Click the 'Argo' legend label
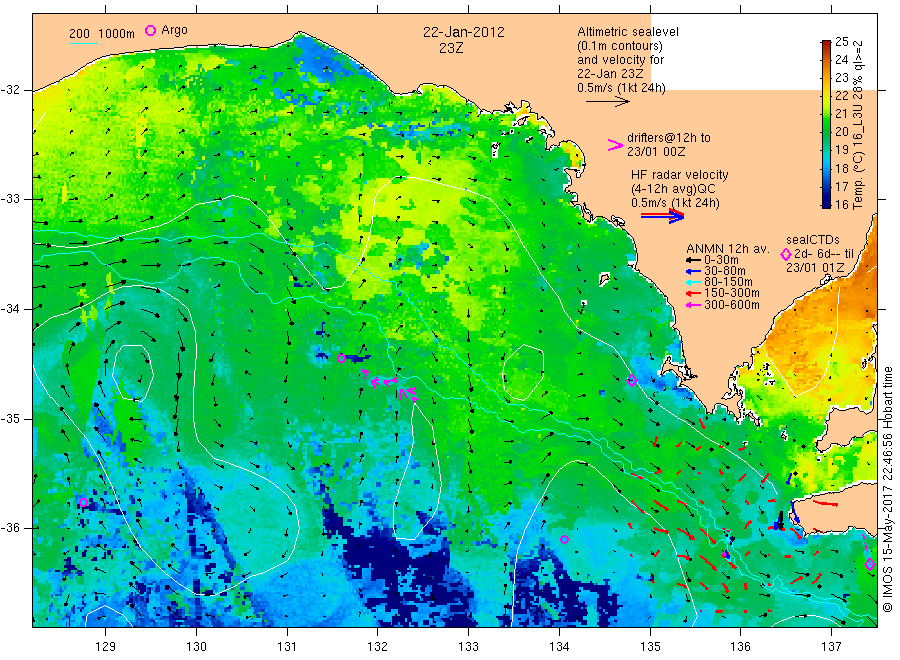This screenshot has height=660, width=900. coord(174,30)
